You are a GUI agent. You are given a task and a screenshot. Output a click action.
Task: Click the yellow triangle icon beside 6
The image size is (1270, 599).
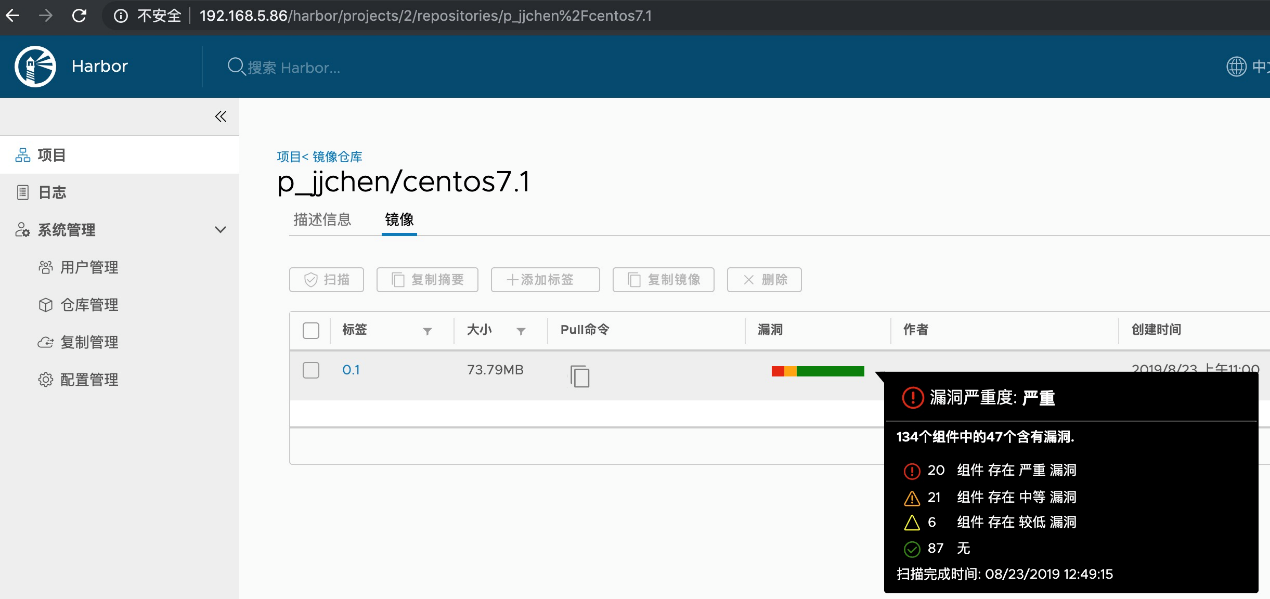(911, 522)
